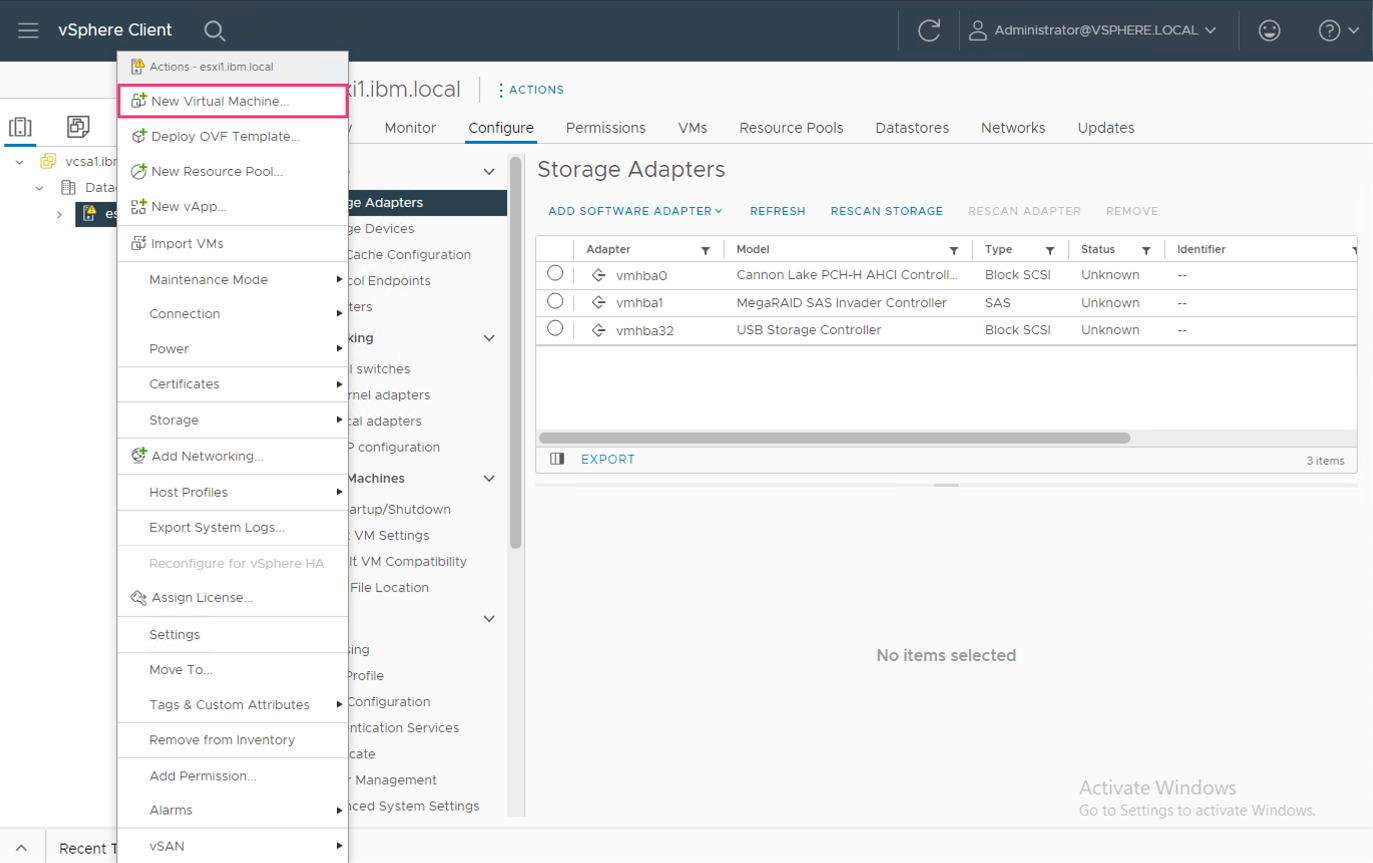The width and height of the screenshot is (1373, 863).
Task: Switch to the Updates tab
Action: [x=1106, y=128]
